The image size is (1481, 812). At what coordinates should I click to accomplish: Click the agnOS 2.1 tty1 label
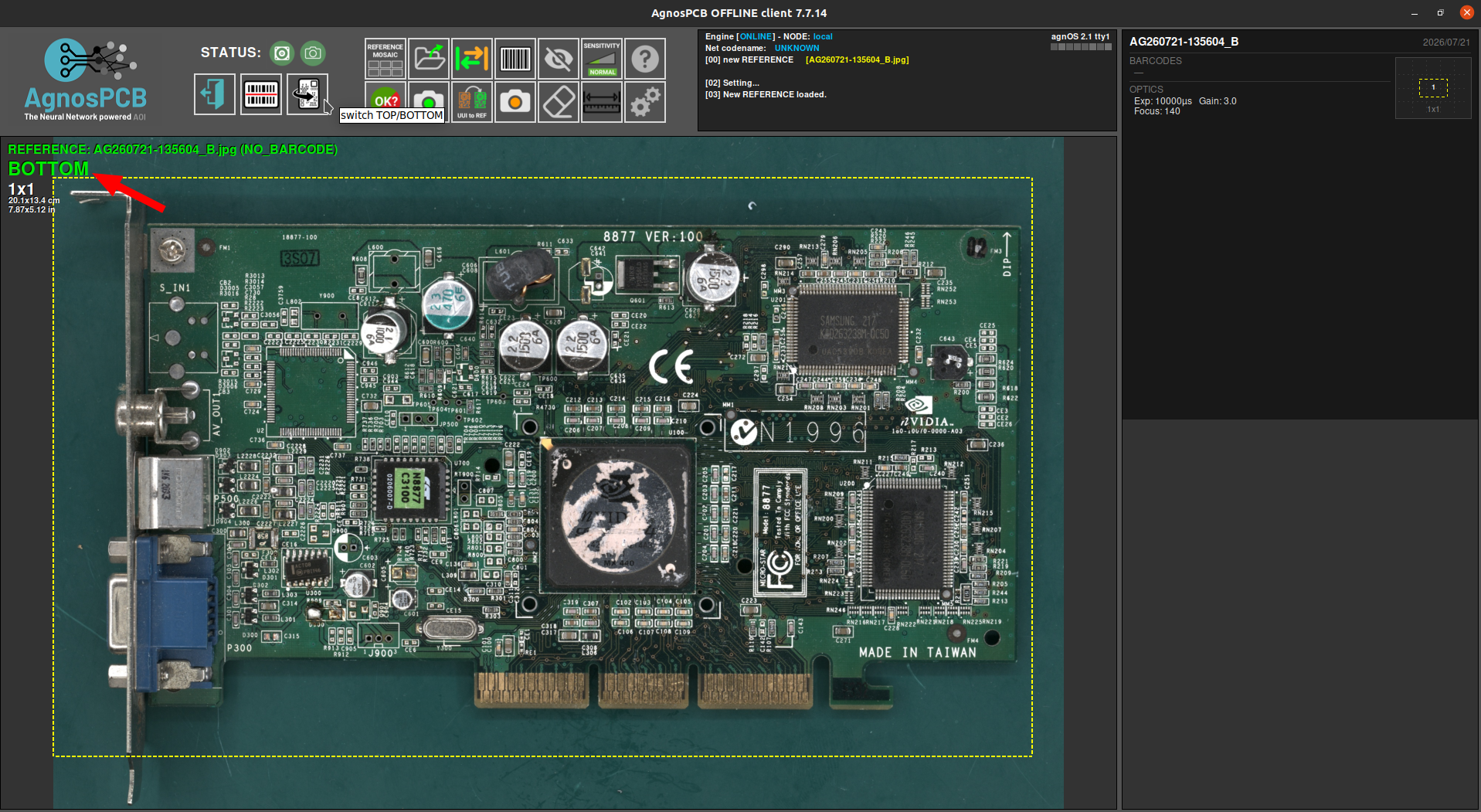coord(1080,36)
